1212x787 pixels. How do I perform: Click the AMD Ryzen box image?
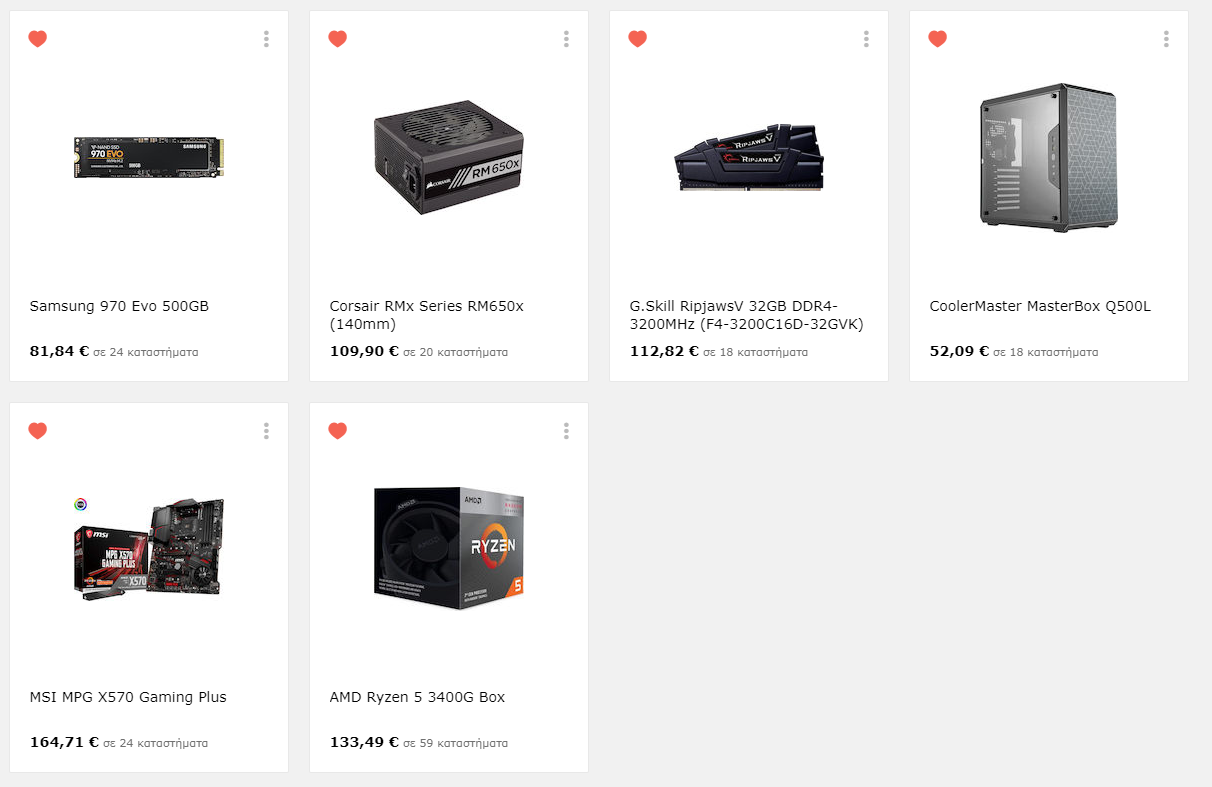click(x=449, y=549)
